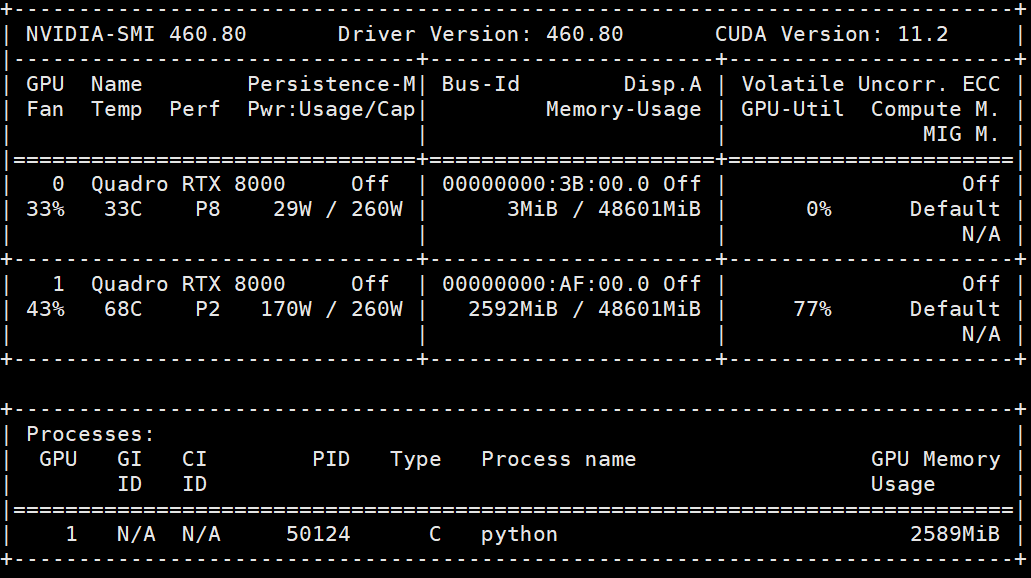Click the 68C temperature value
The image size is (1031, 578).
[x=123, y=309]
